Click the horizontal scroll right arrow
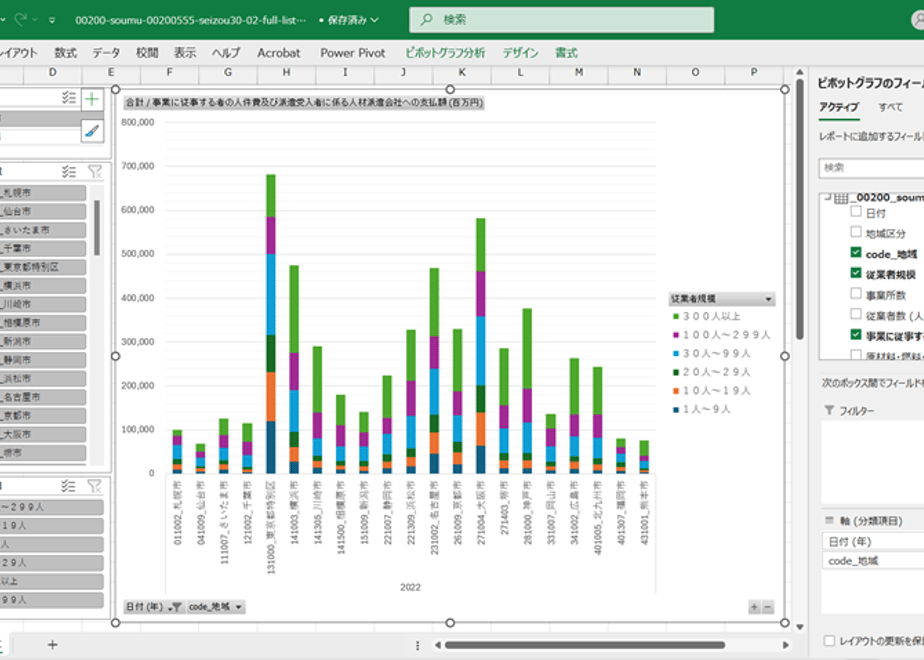This screenshot has width=924, height=660. point(786,645)
